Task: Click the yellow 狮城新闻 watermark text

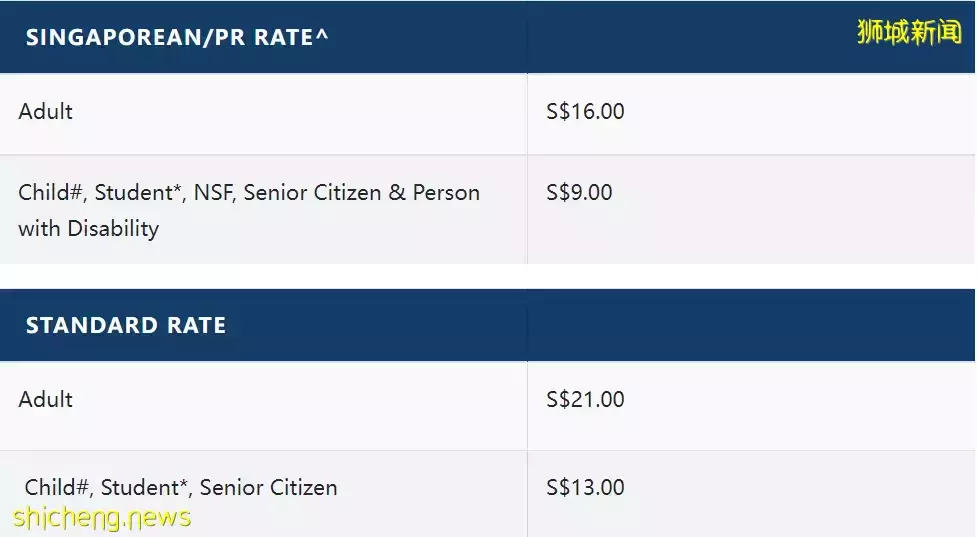Action: tap(908, 32)
